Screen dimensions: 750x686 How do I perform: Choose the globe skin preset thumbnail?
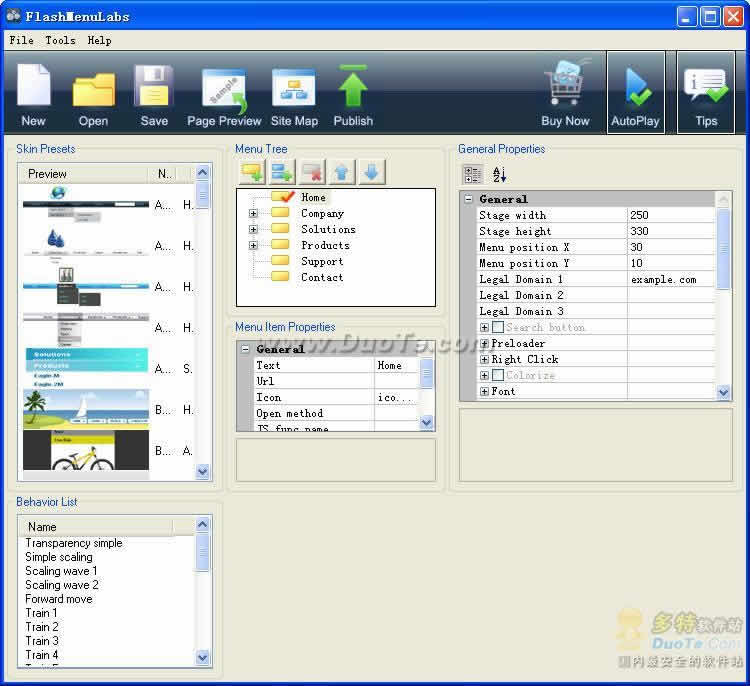pyautogui.click(x=86, y=204)
